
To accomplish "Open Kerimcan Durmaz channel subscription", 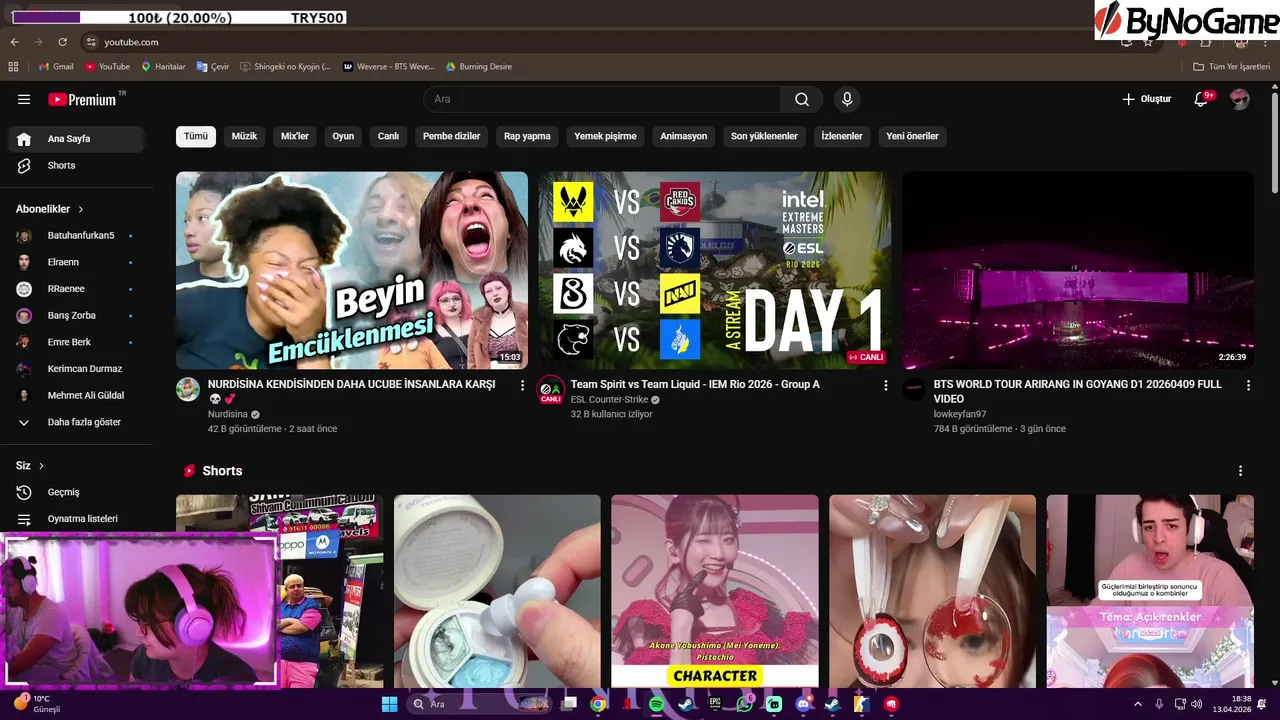I will point(76,369).
